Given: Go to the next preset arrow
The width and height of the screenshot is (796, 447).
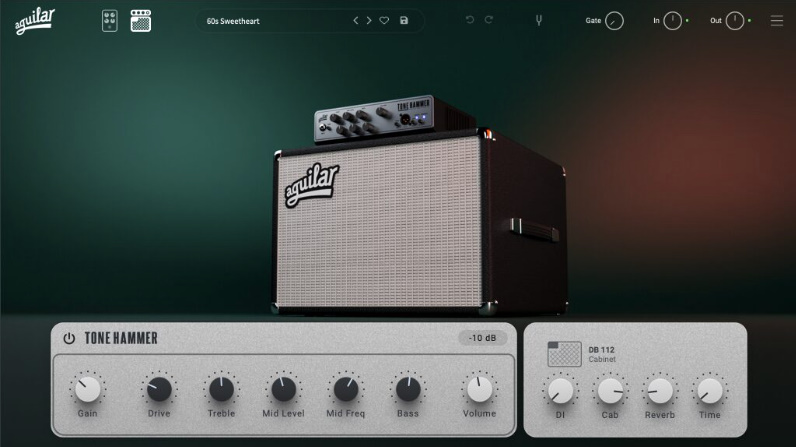Looking at the screenshot, I should pyautogui.click(x=369, y=21).
